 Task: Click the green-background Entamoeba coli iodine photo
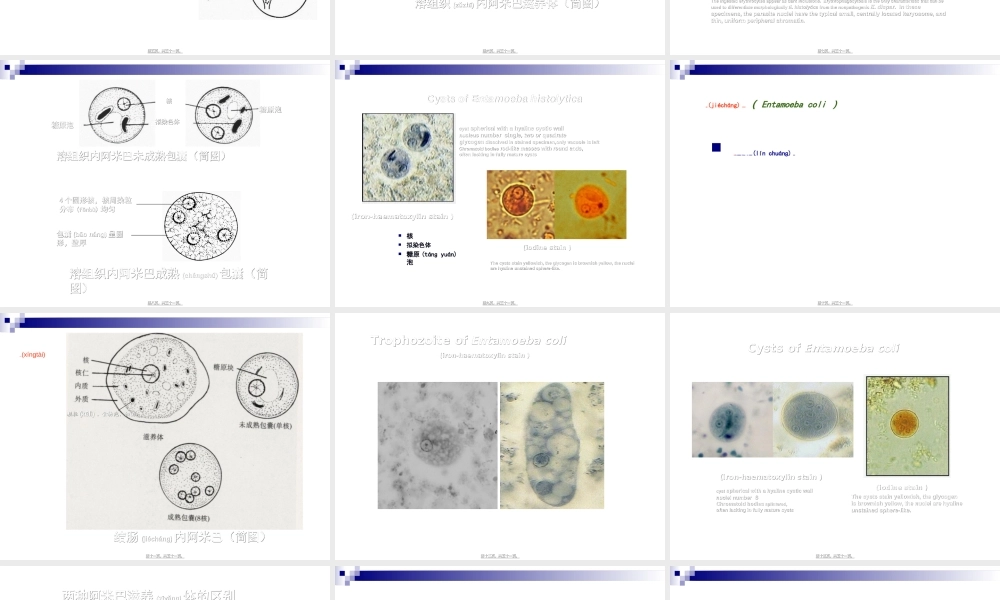click(907, 425)
